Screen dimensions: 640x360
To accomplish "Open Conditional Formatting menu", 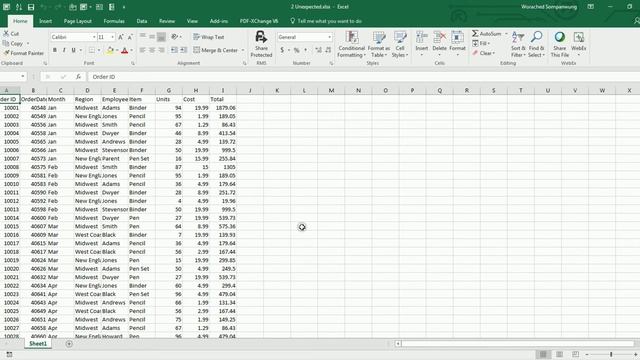I will pyautogui.click(x=351, y=44).
